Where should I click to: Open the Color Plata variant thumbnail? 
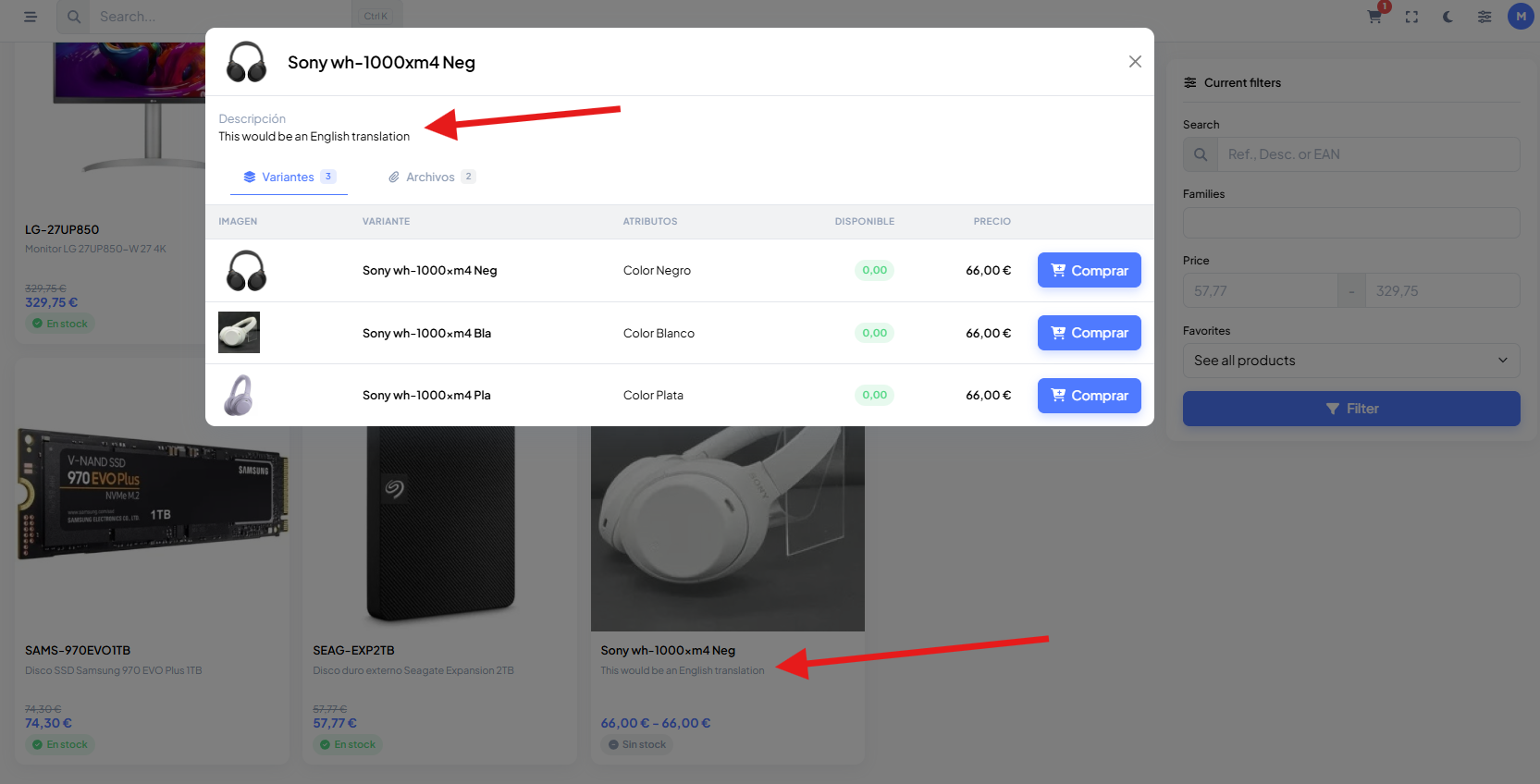[x=239, y=396]
